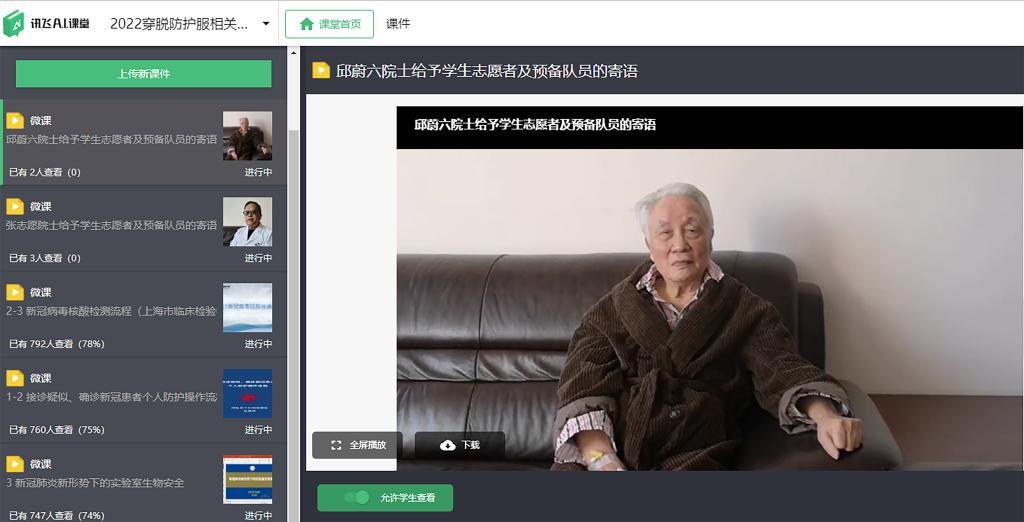The width and height of the screenshot is (1024, 522).
Task: Click the 下载 button label
Action: click(x=470, y=445)
